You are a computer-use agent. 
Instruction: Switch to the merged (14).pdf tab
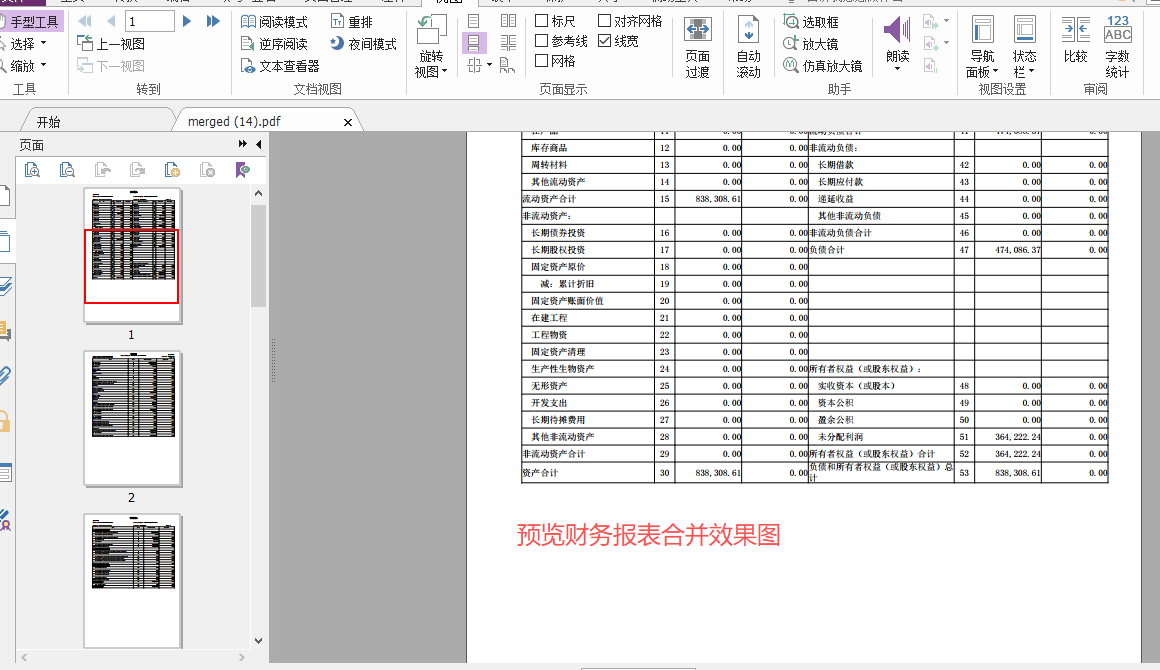[x=234, y=121]
